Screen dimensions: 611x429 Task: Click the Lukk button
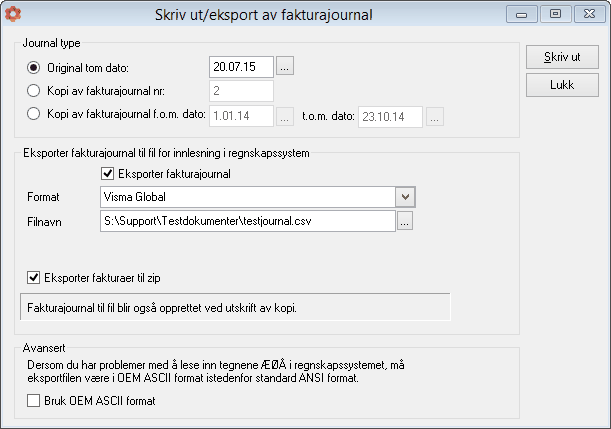[x=562, y=85]
